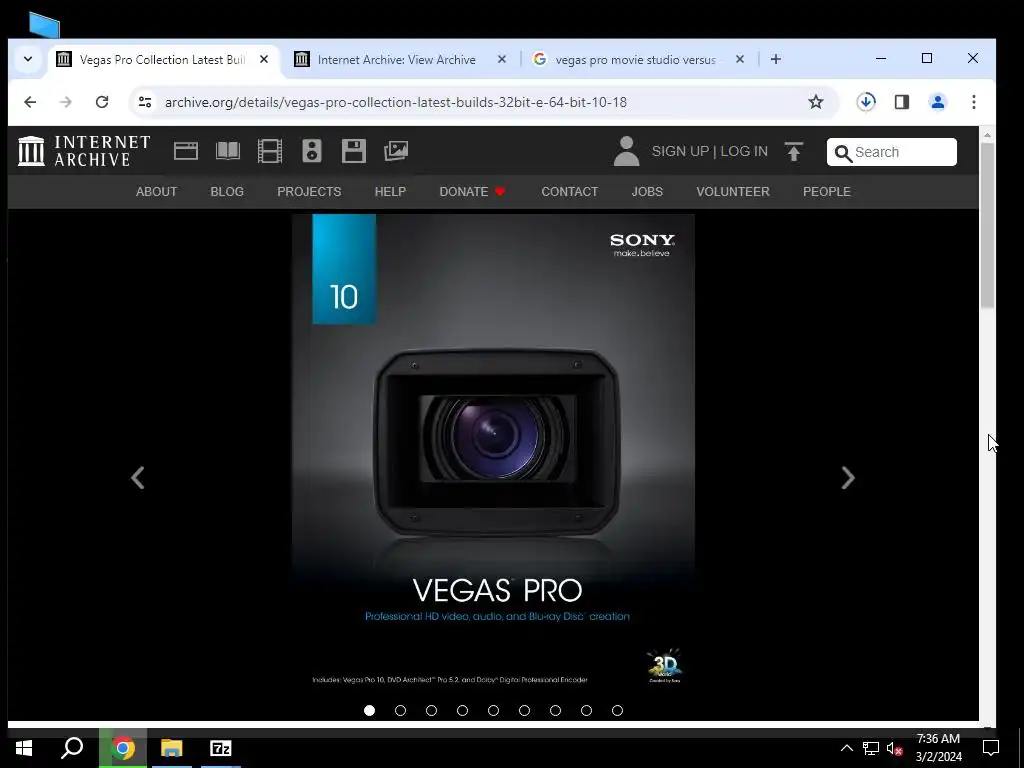This screenshot has height=768, width=1024.
Task: Open notification center icon
Action: coord(991,748)
